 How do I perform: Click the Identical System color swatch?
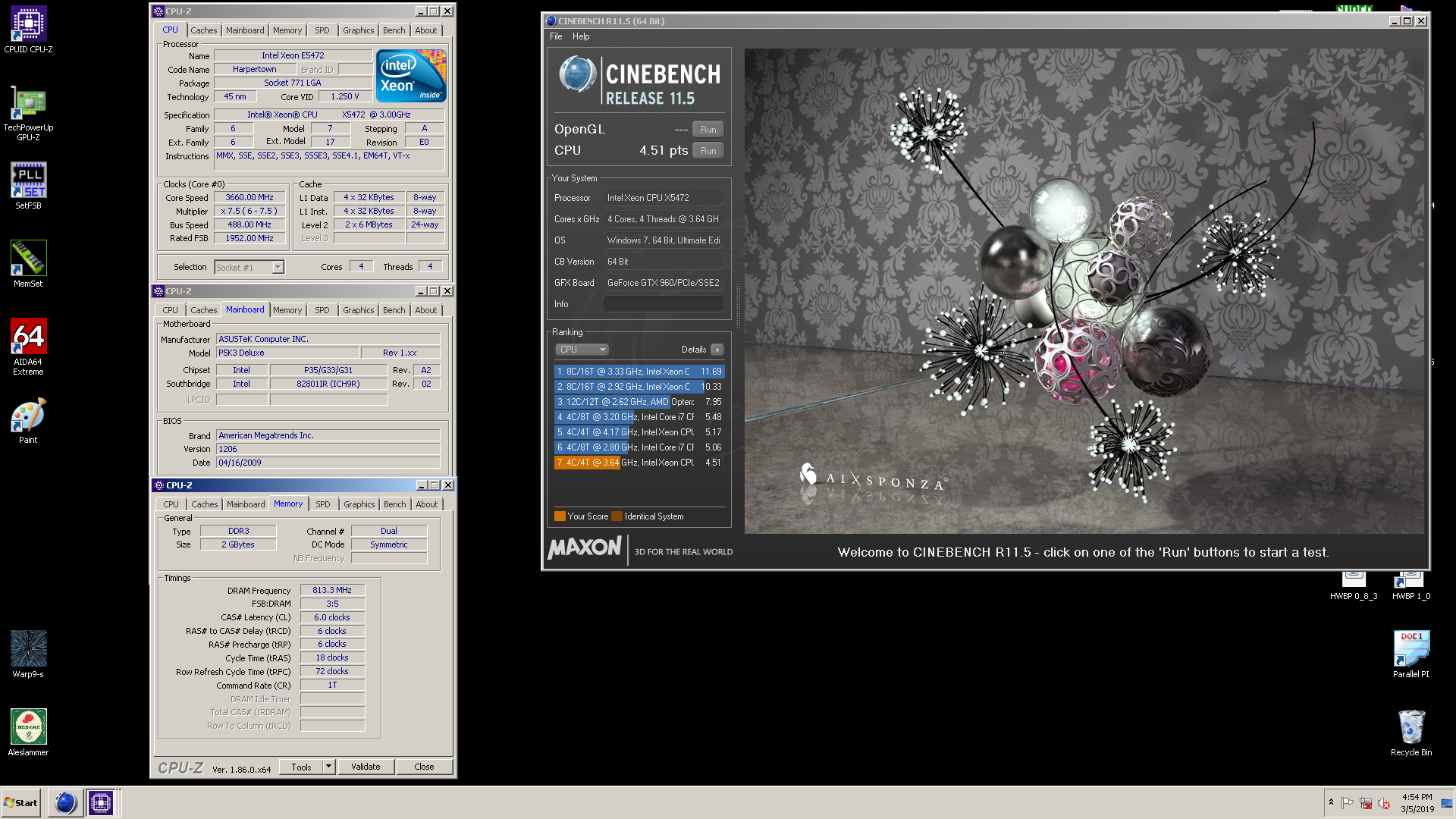(x=617, y=516)
